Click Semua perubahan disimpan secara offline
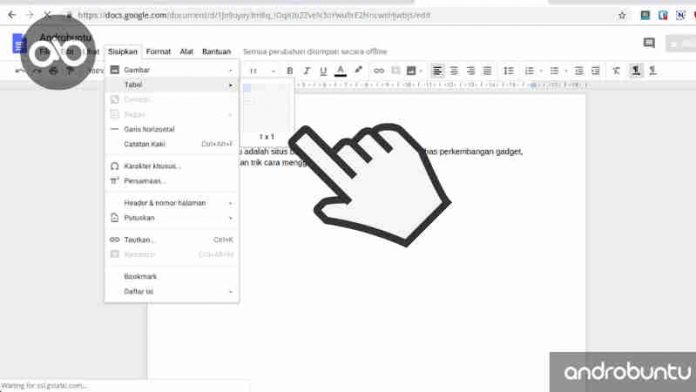Screen dimensions: 696x392 [x=315, y=51]
